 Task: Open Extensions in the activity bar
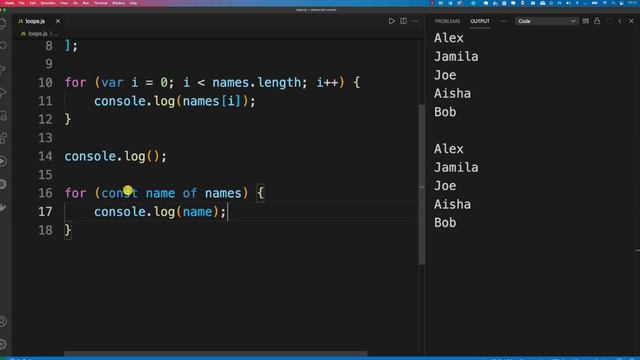click(3, 138)
